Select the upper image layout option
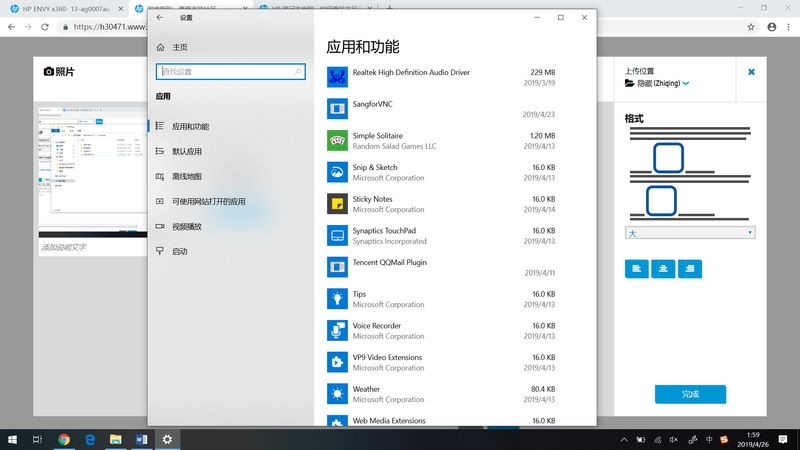Viewport: 800px width, 450px height. coord(668,158)
